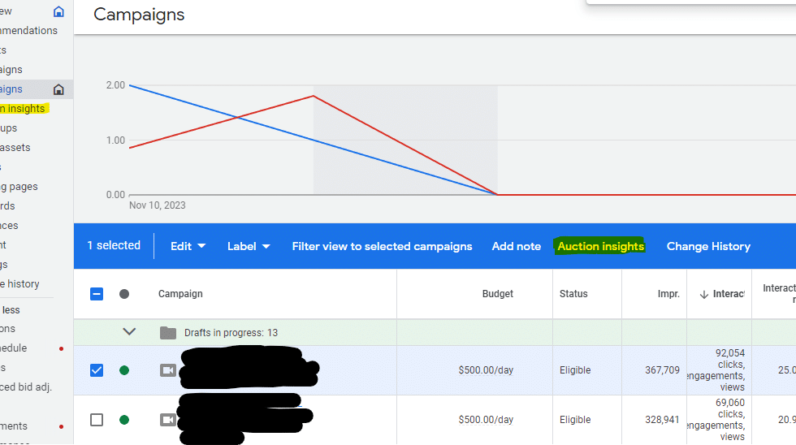
Task: Click Nov 10, 2023 chart date label
Action: (157, 206)
